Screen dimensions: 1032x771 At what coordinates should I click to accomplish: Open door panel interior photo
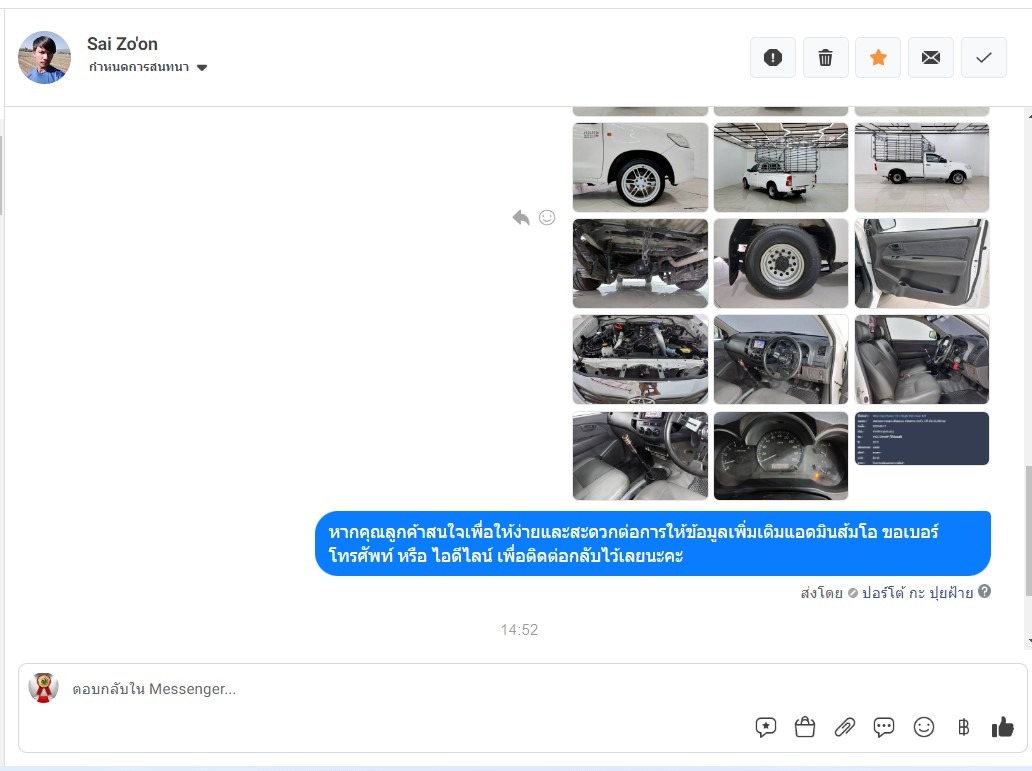pos(922,263)
